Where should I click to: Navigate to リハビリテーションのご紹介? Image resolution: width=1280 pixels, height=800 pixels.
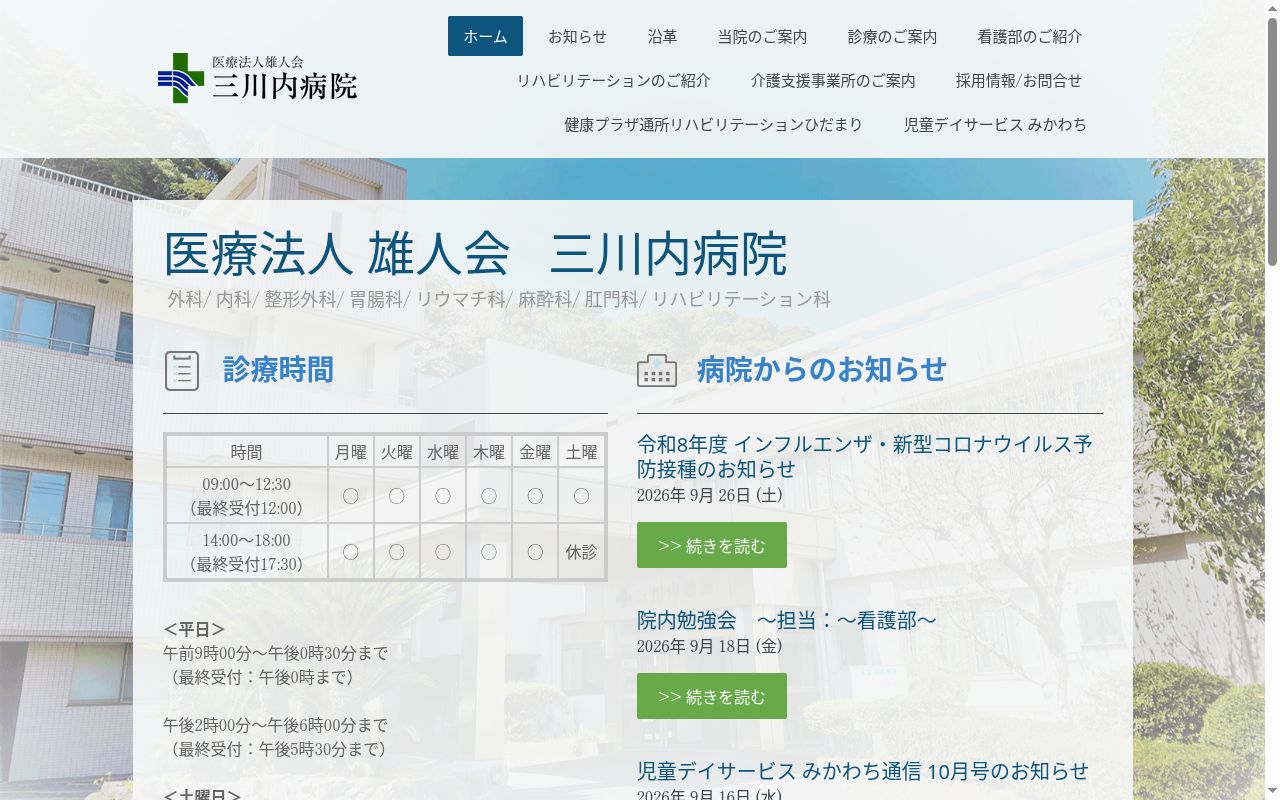tap(613, 80)
